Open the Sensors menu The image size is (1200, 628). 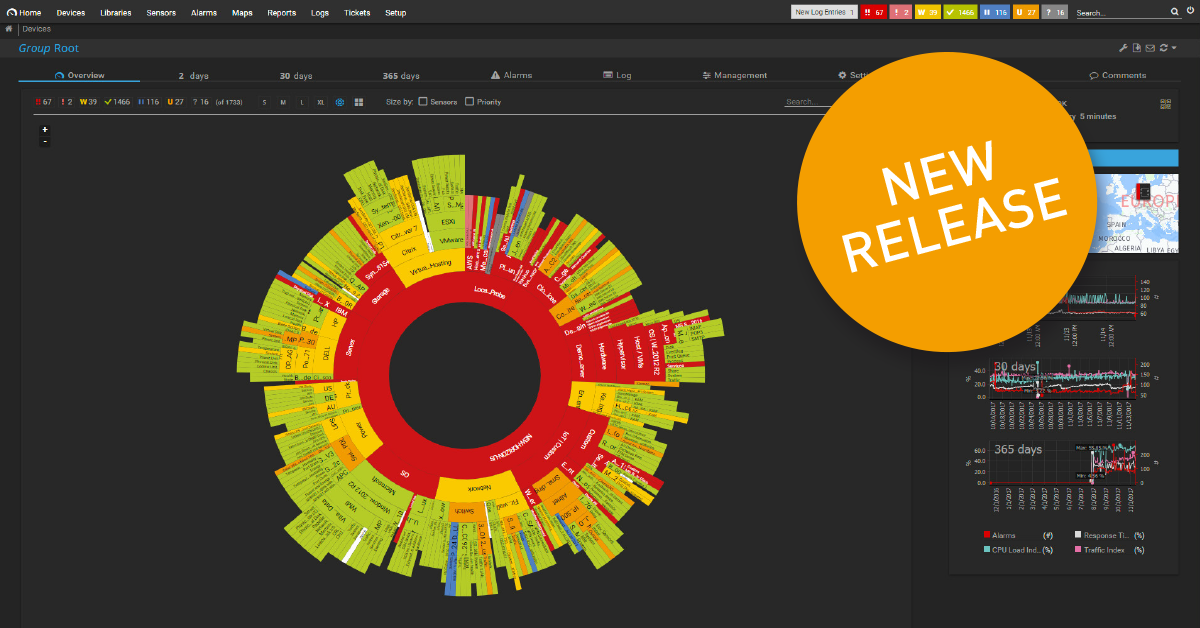pyautogui.click(x=162, y=13)
